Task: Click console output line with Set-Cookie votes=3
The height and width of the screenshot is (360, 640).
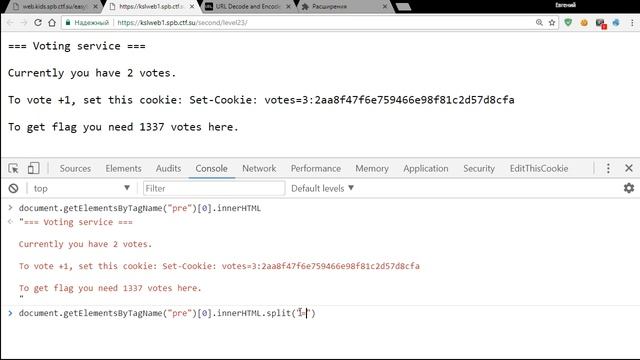Action: tap(219, 266)
